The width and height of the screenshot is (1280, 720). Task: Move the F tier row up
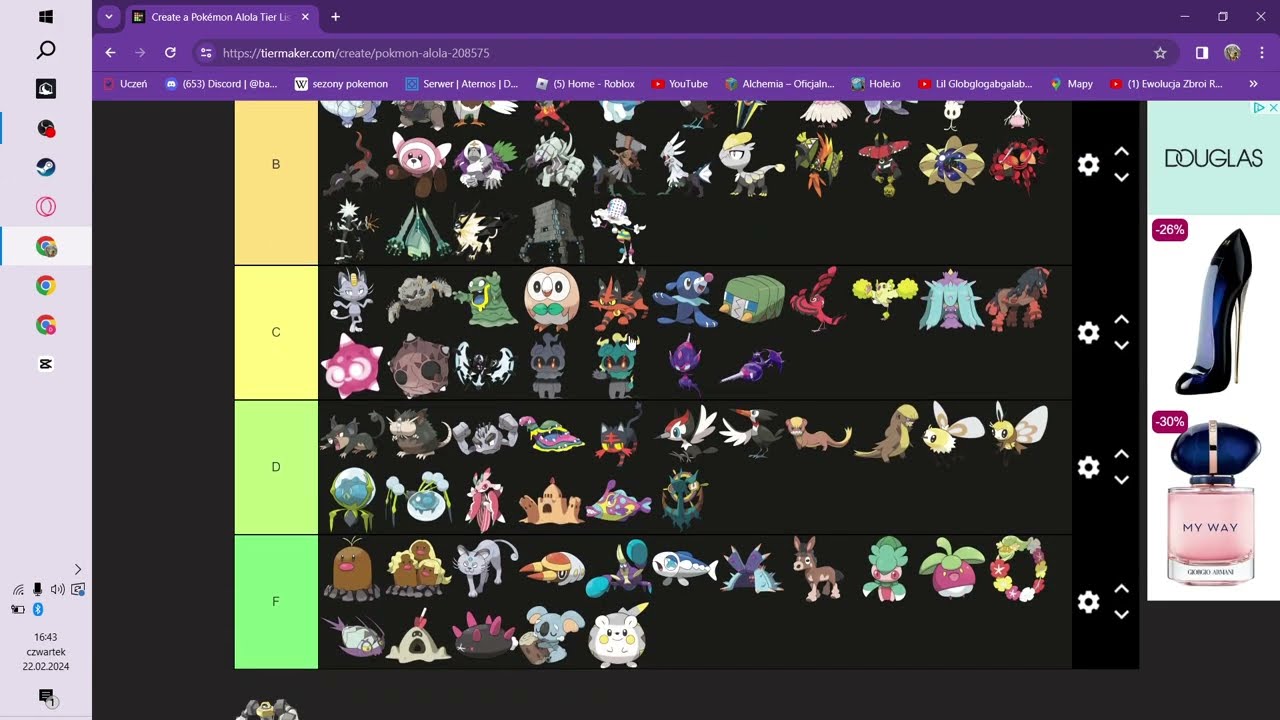[1122, 589]
